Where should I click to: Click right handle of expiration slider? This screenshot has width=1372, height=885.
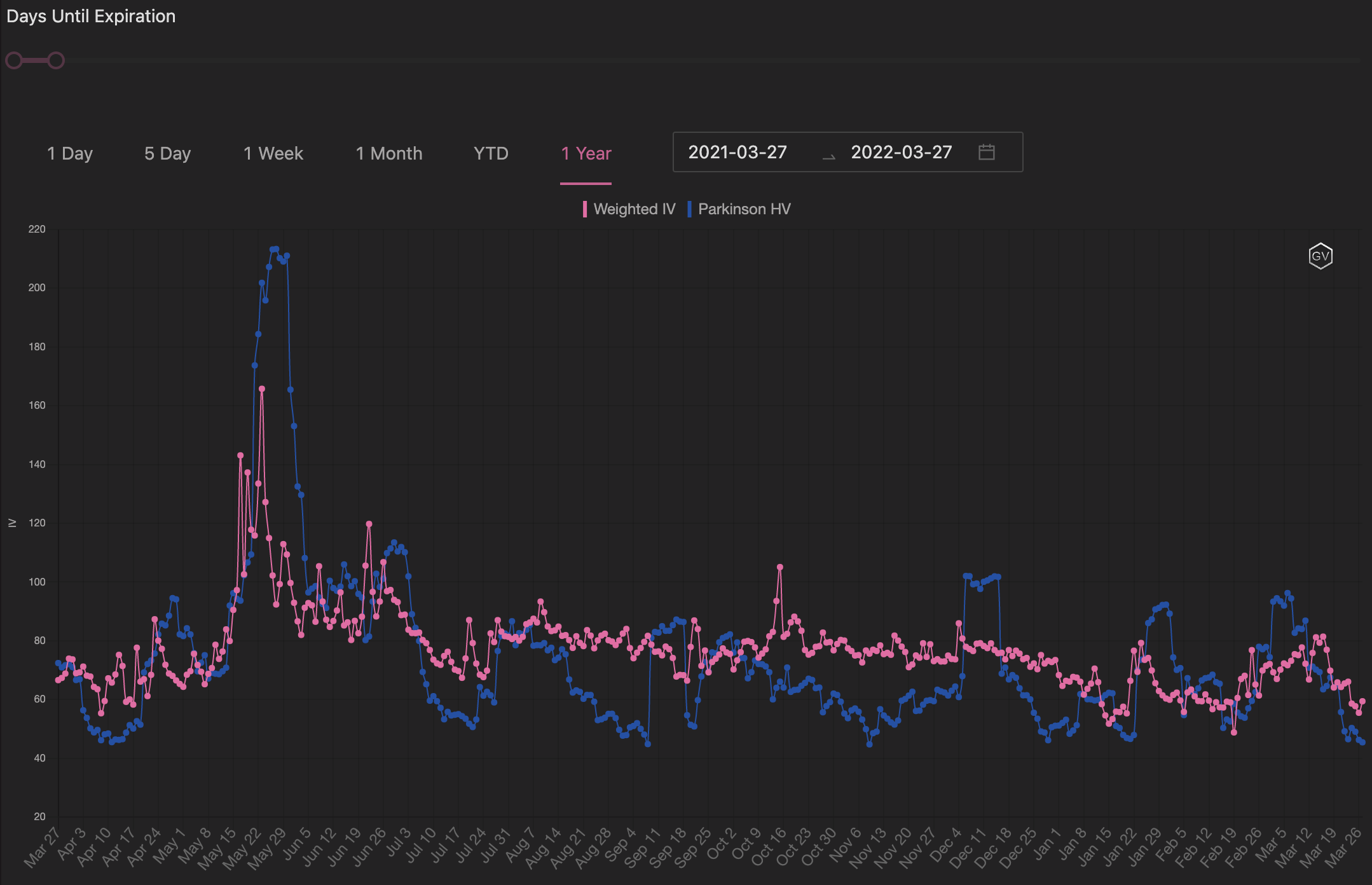tap(56, 60)
